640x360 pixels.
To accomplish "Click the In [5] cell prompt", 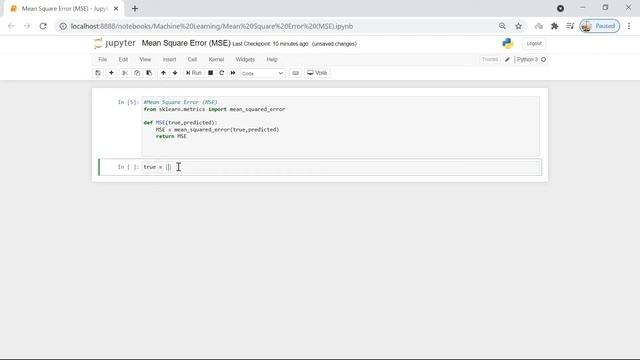I will point(128,102).
